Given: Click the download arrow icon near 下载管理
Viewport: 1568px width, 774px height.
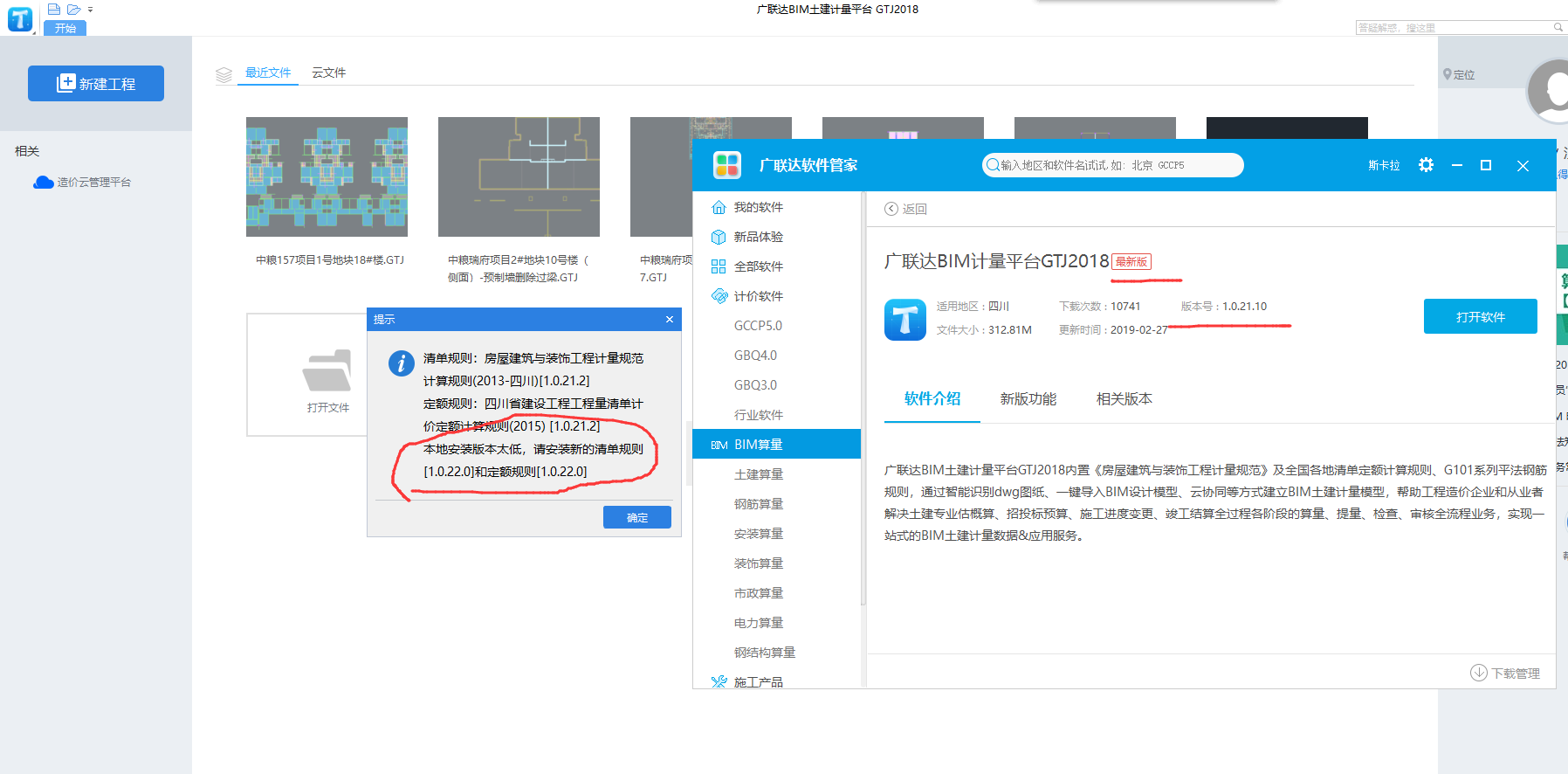Looking at the screenshot, I should (x=1478, y=673).
